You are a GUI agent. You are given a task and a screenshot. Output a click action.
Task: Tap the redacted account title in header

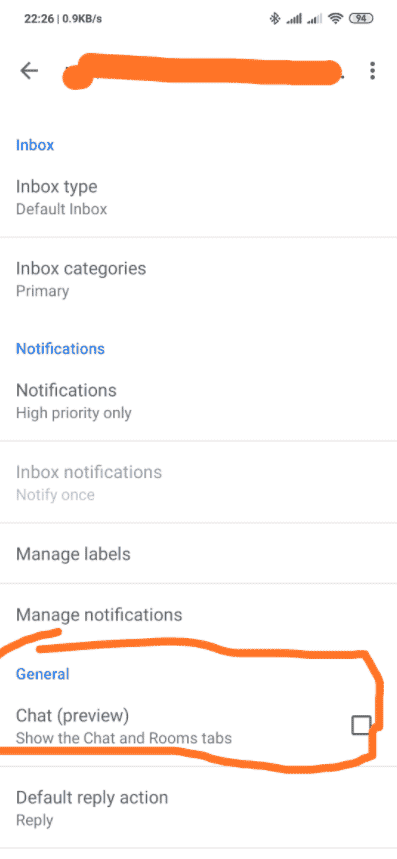click(203, 71)
